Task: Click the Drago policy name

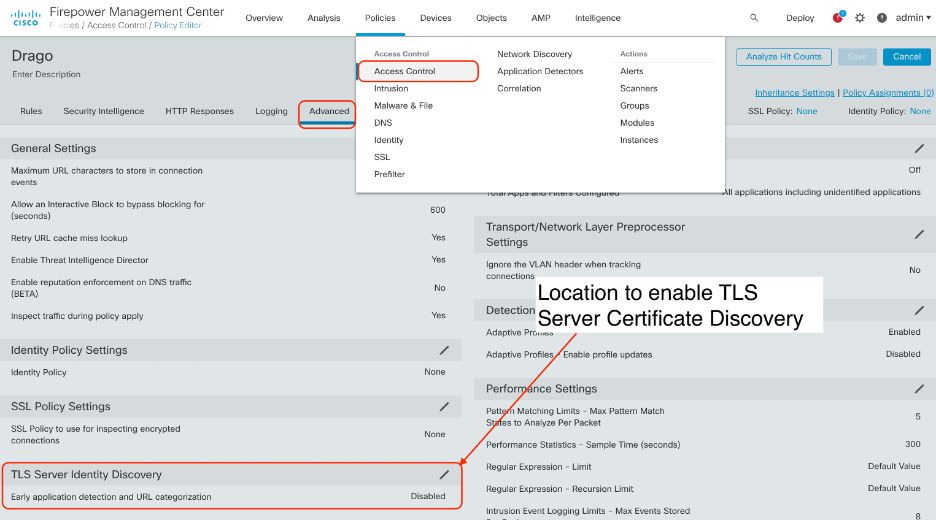Action: coord(32,56)
